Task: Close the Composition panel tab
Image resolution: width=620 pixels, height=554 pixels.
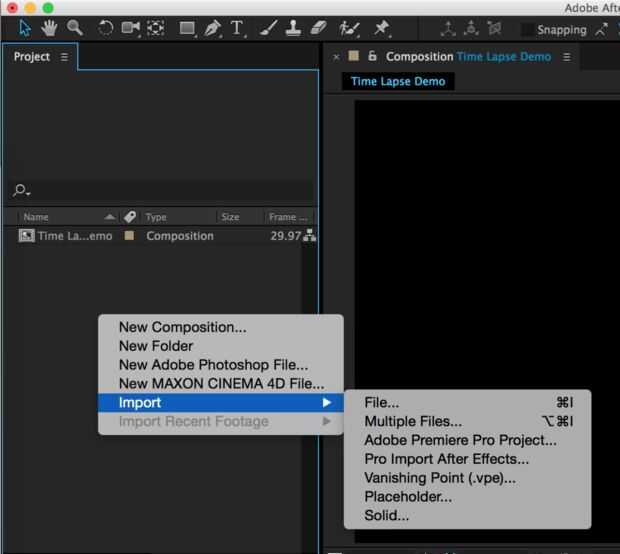Action: [336, 57]
